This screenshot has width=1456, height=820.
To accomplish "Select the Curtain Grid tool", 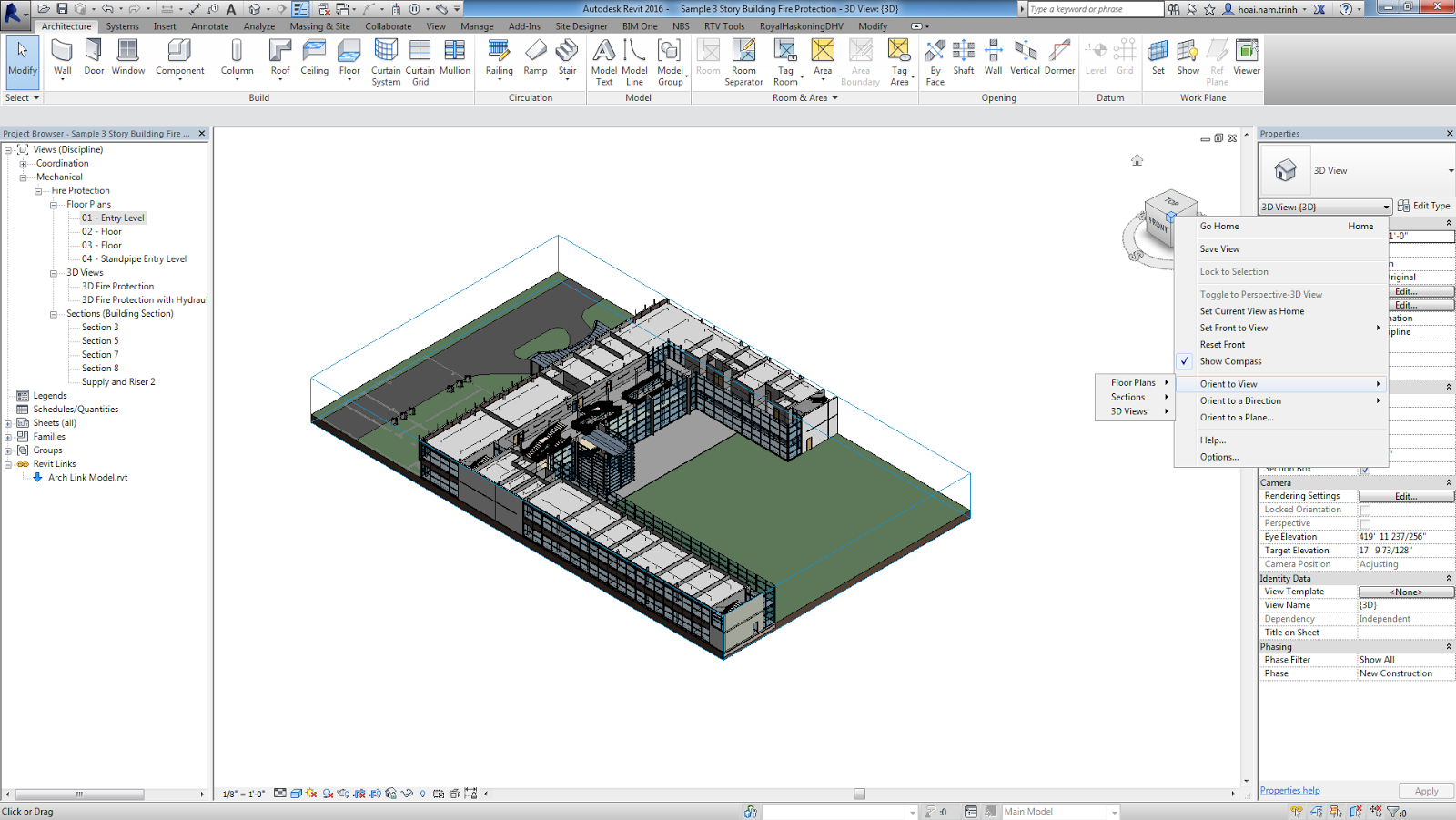I will [420, 56].
